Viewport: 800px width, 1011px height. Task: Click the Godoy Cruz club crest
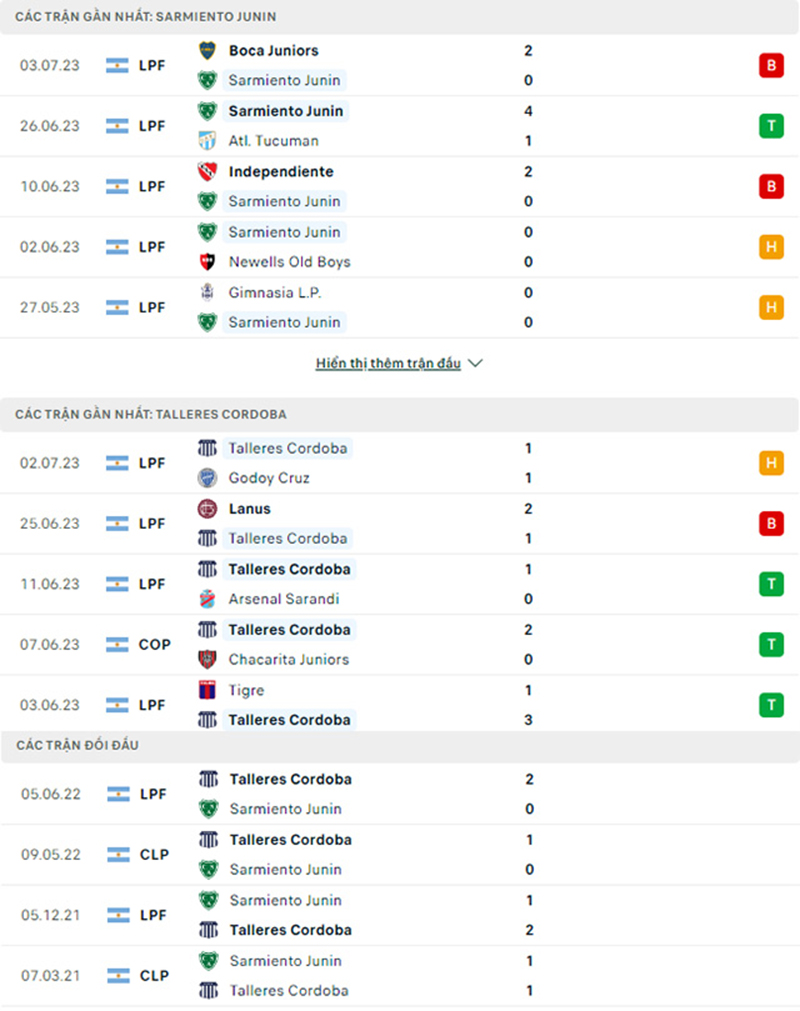pos(207,478)
